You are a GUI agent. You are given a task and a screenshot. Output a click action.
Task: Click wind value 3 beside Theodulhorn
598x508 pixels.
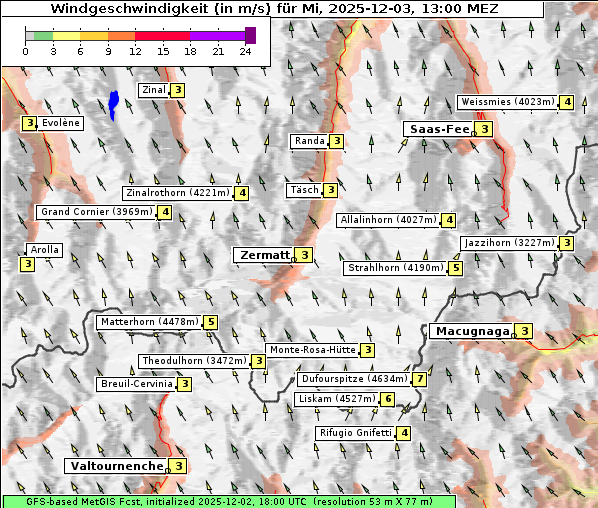[x=259, y=361]
